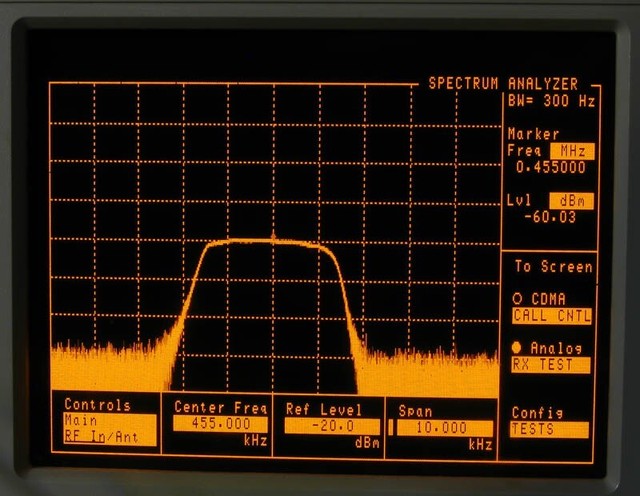Select the CDMA radio option
Viewport: 640px width, 496px height.
[x=517, y=298]
